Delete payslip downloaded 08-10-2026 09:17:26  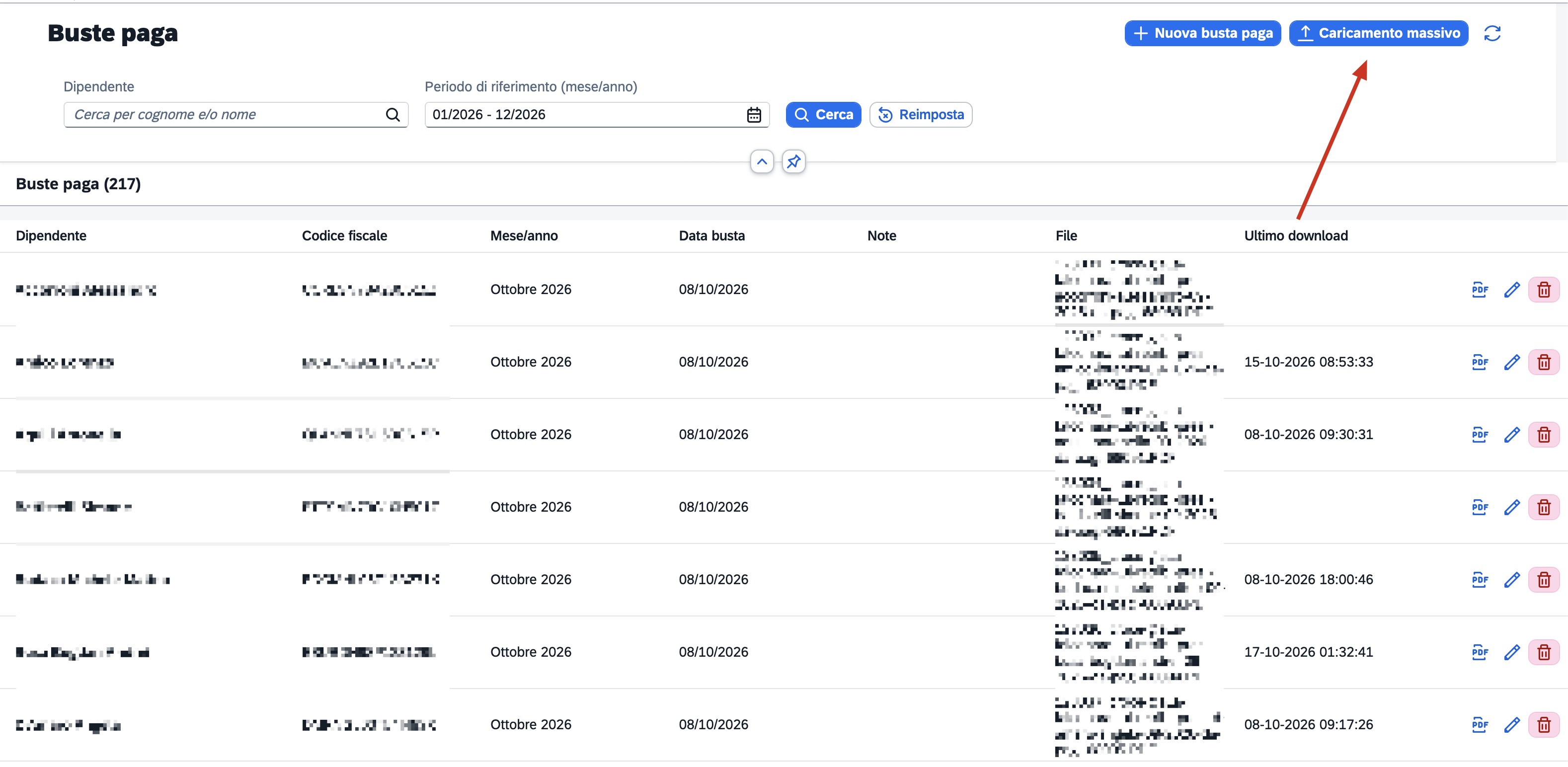(x=1544, y=724)
